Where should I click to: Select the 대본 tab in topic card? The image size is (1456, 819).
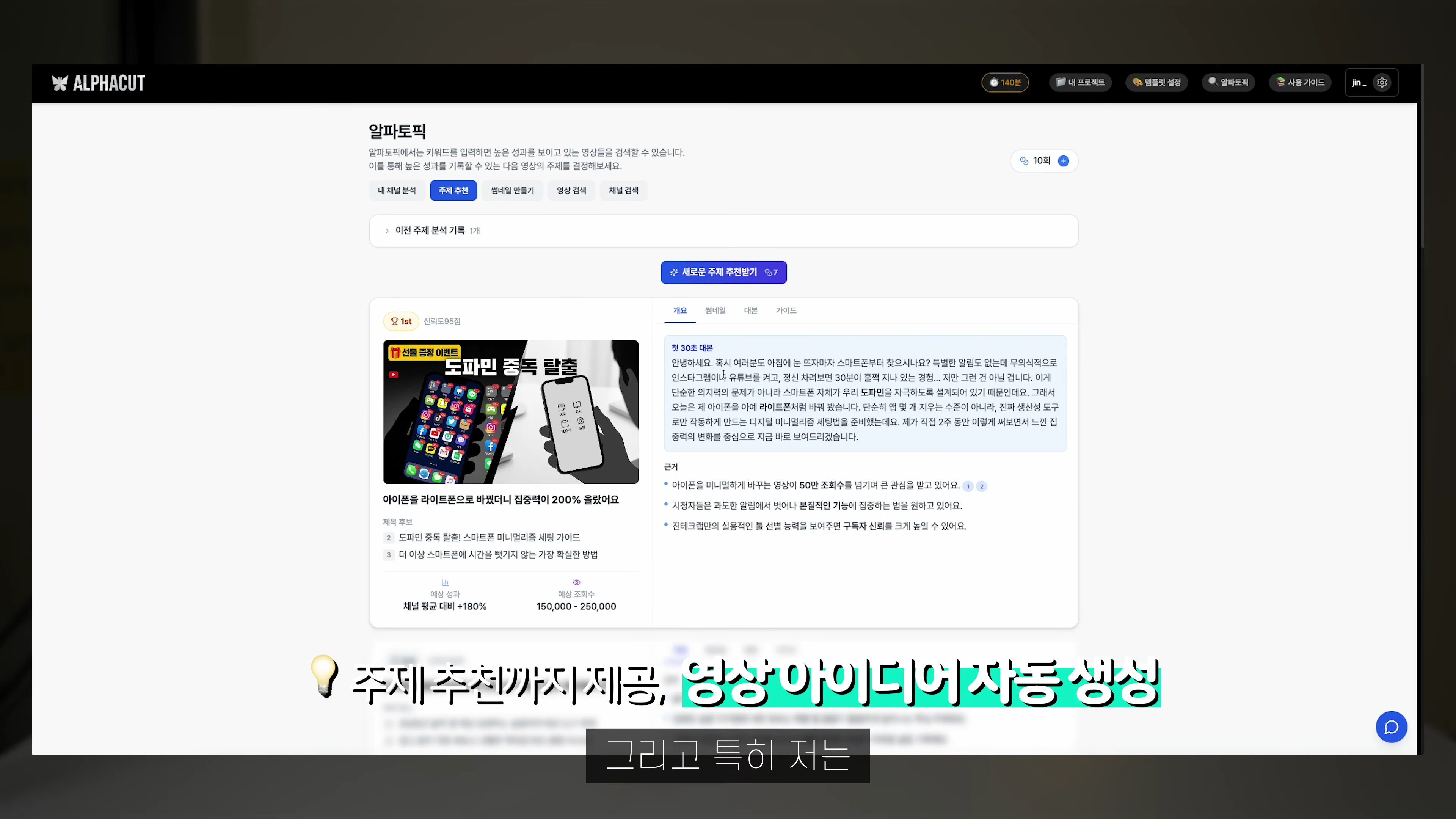click(751, 310)
